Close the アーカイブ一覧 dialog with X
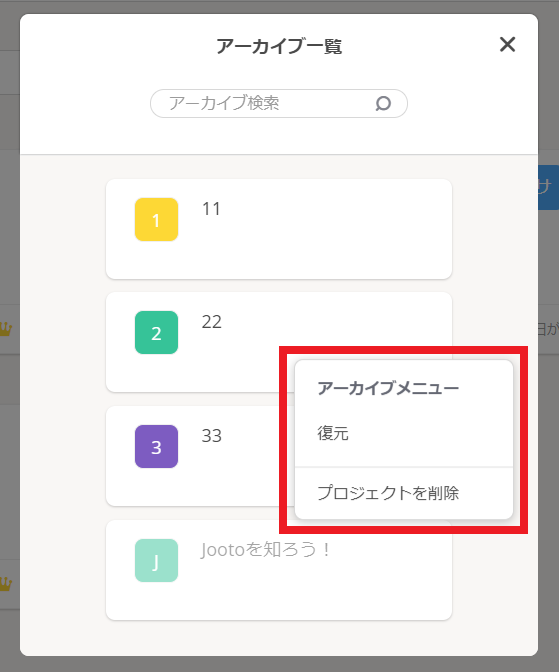559x672 pixels. (507, 44)
